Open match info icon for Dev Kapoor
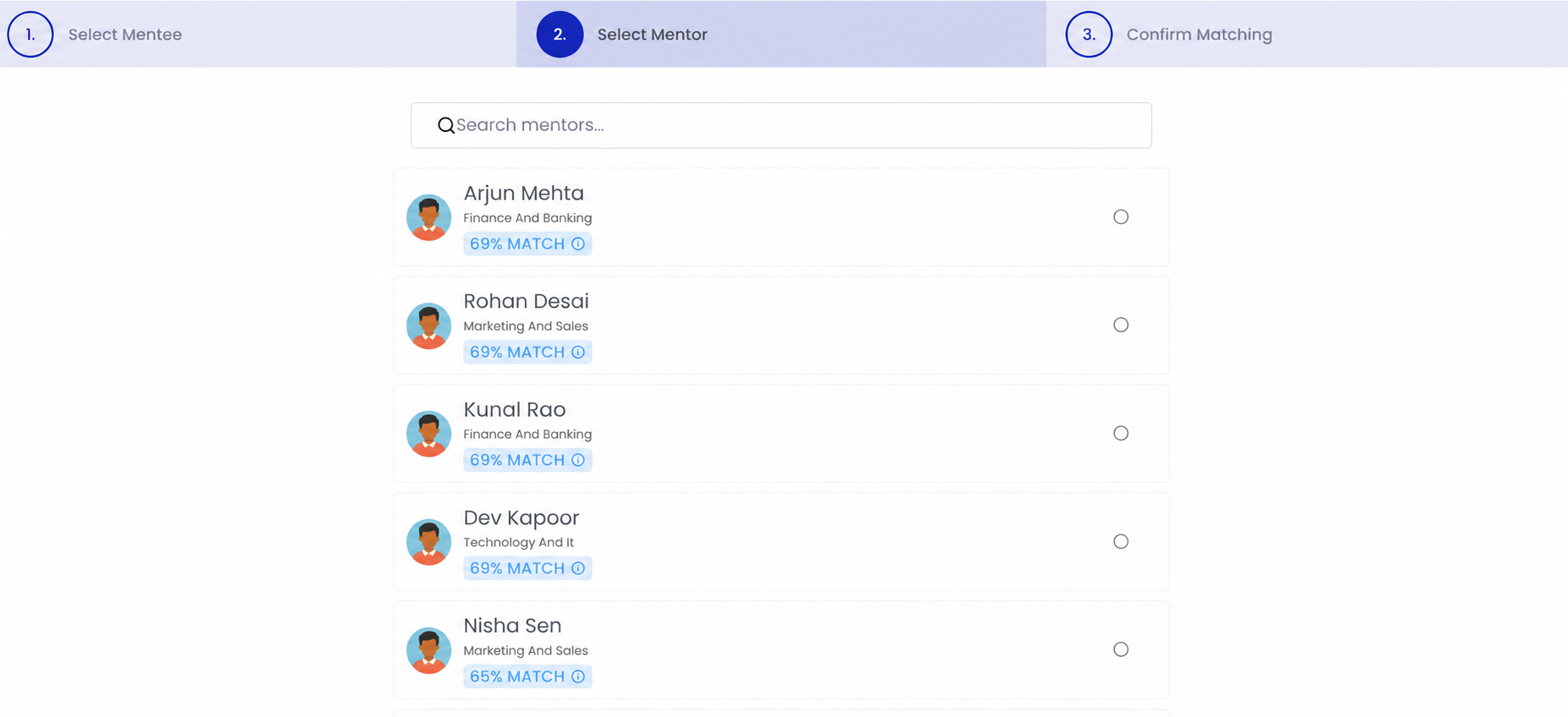 (578, 569)
